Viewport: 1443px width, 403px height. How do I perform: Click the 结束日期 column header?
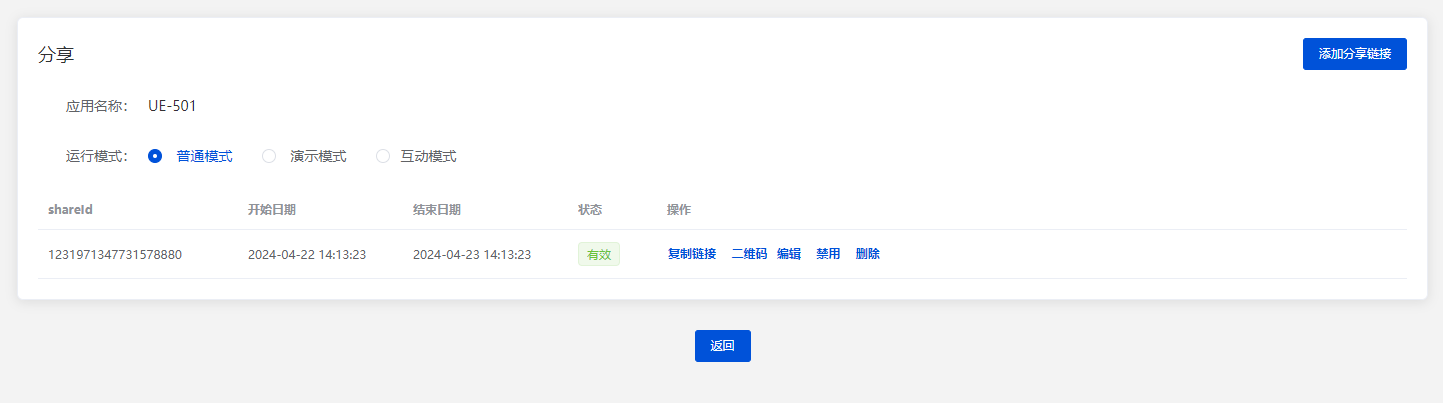click(437, 210)
